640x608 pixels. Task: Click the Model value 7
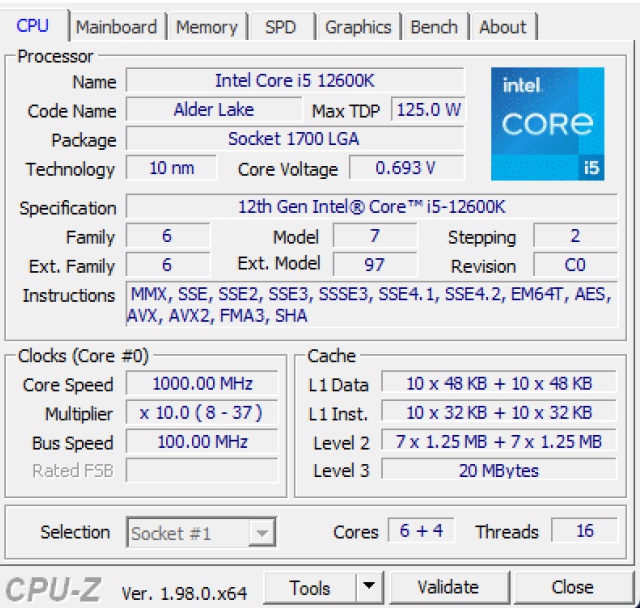(375, 235)
